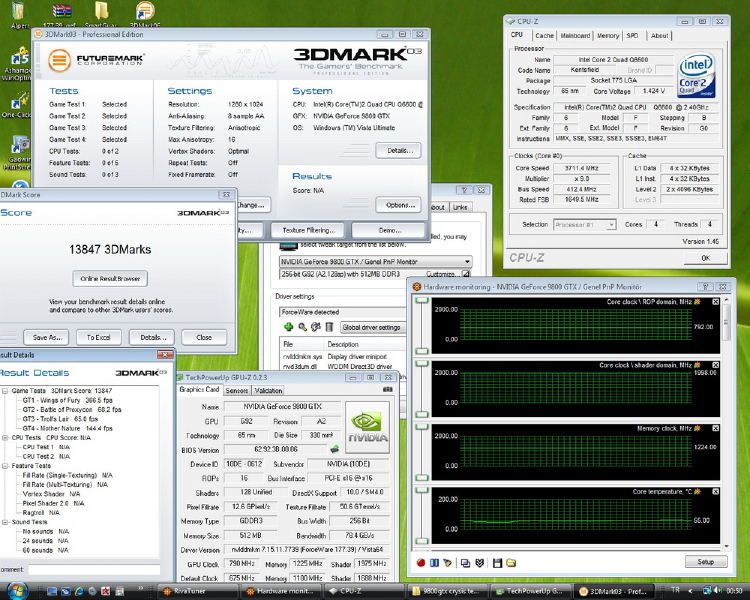The image size is (750, 600).
Task: Click Details button under System in 3DMark03
Action: point(399,150)
